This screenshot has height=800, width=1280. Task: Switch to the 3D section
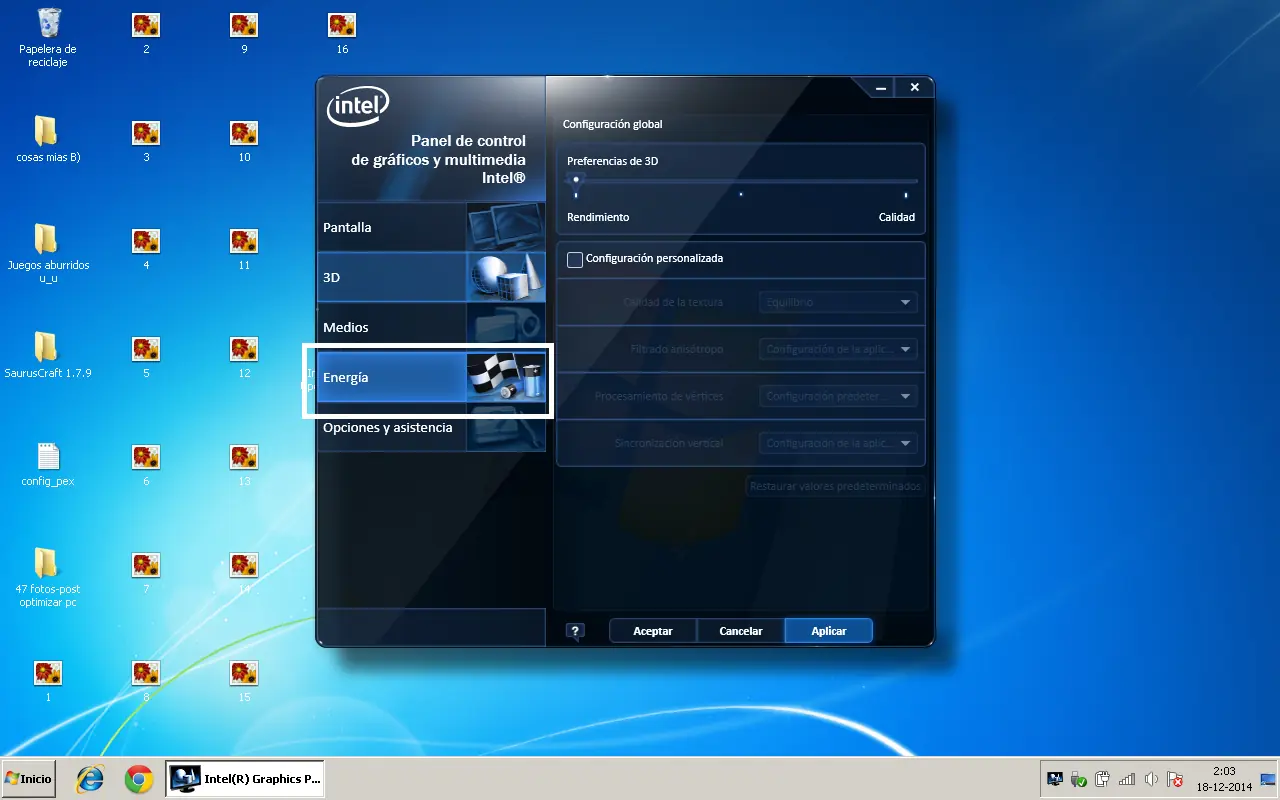[431, 277]
